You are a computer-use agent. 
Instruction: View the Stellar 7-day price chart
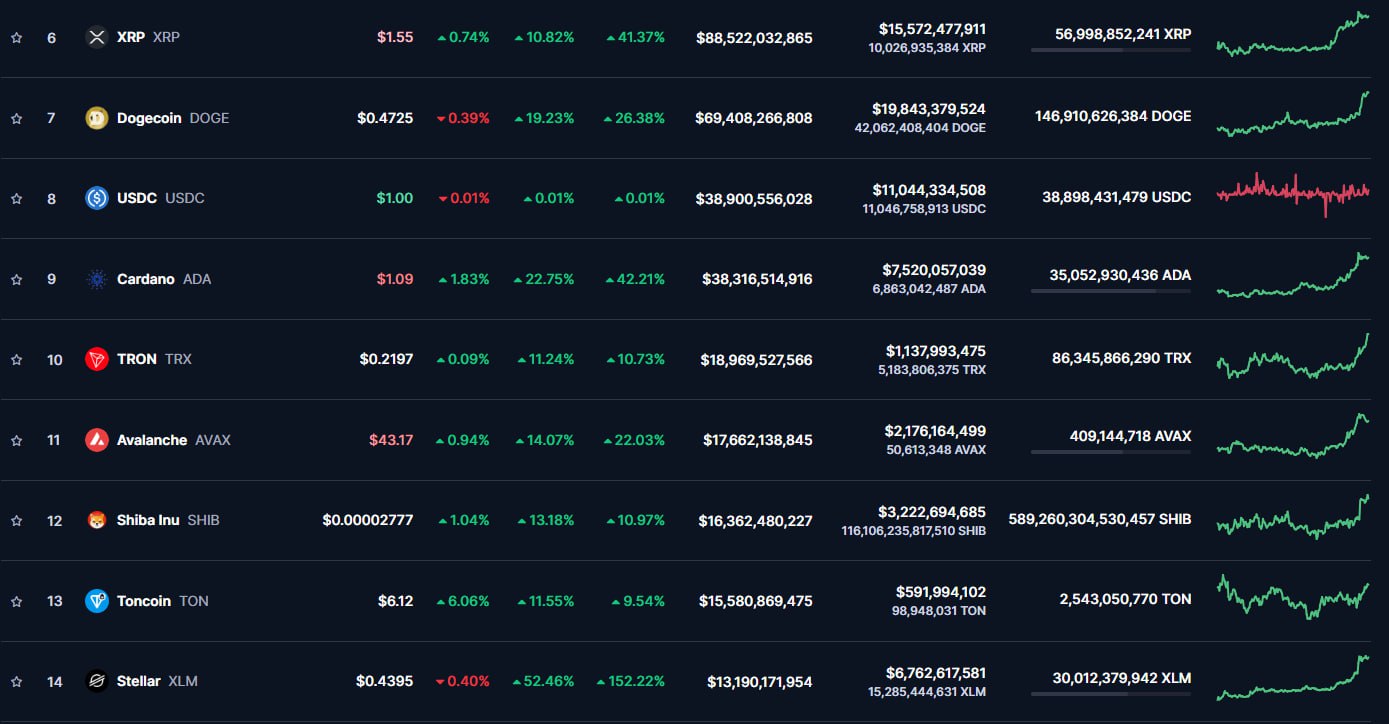pyautogui.click(x=1293, y=677)
